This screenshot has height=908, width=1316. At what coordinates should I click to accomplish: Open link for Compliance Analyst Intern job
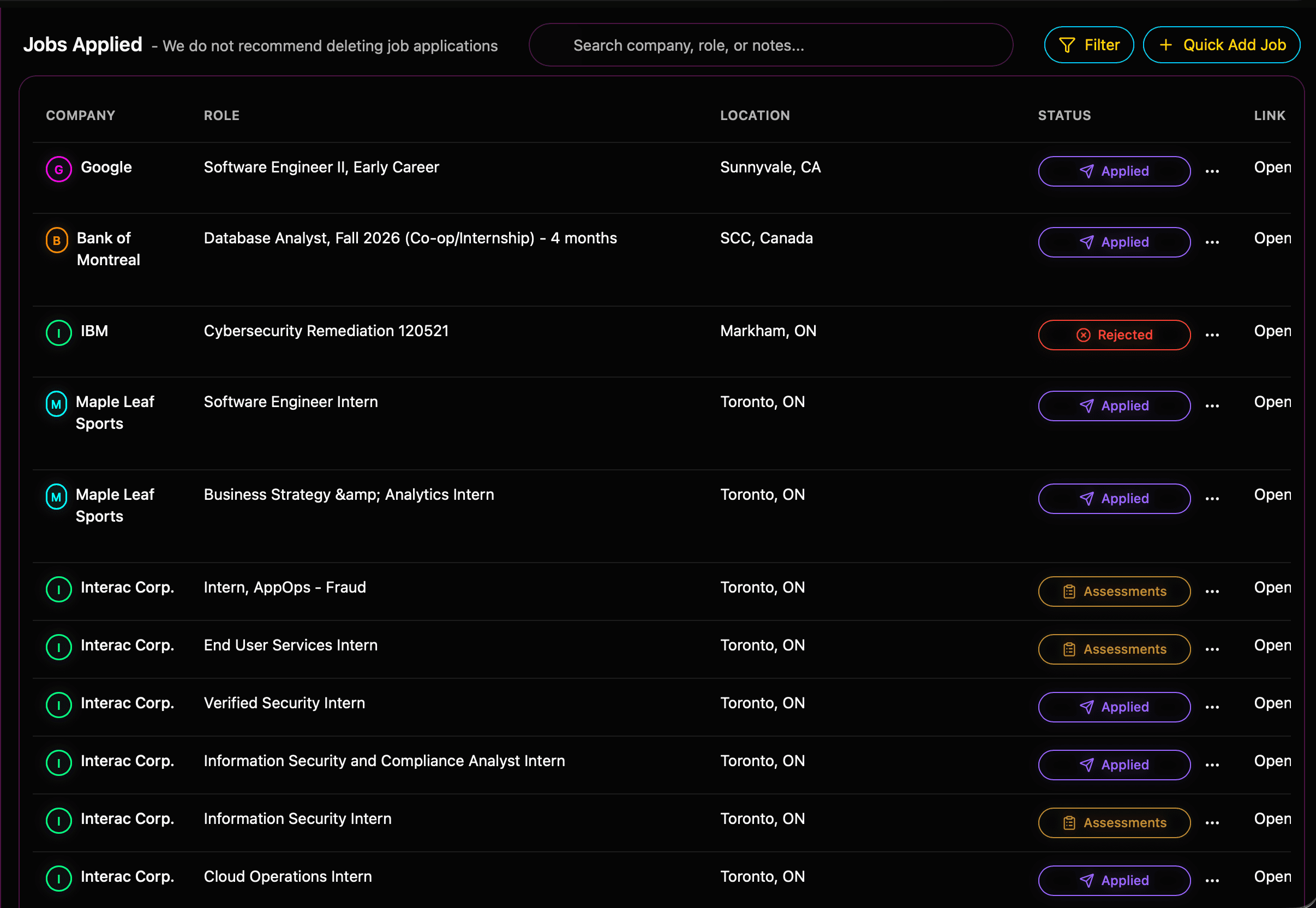click(1272, 761)
